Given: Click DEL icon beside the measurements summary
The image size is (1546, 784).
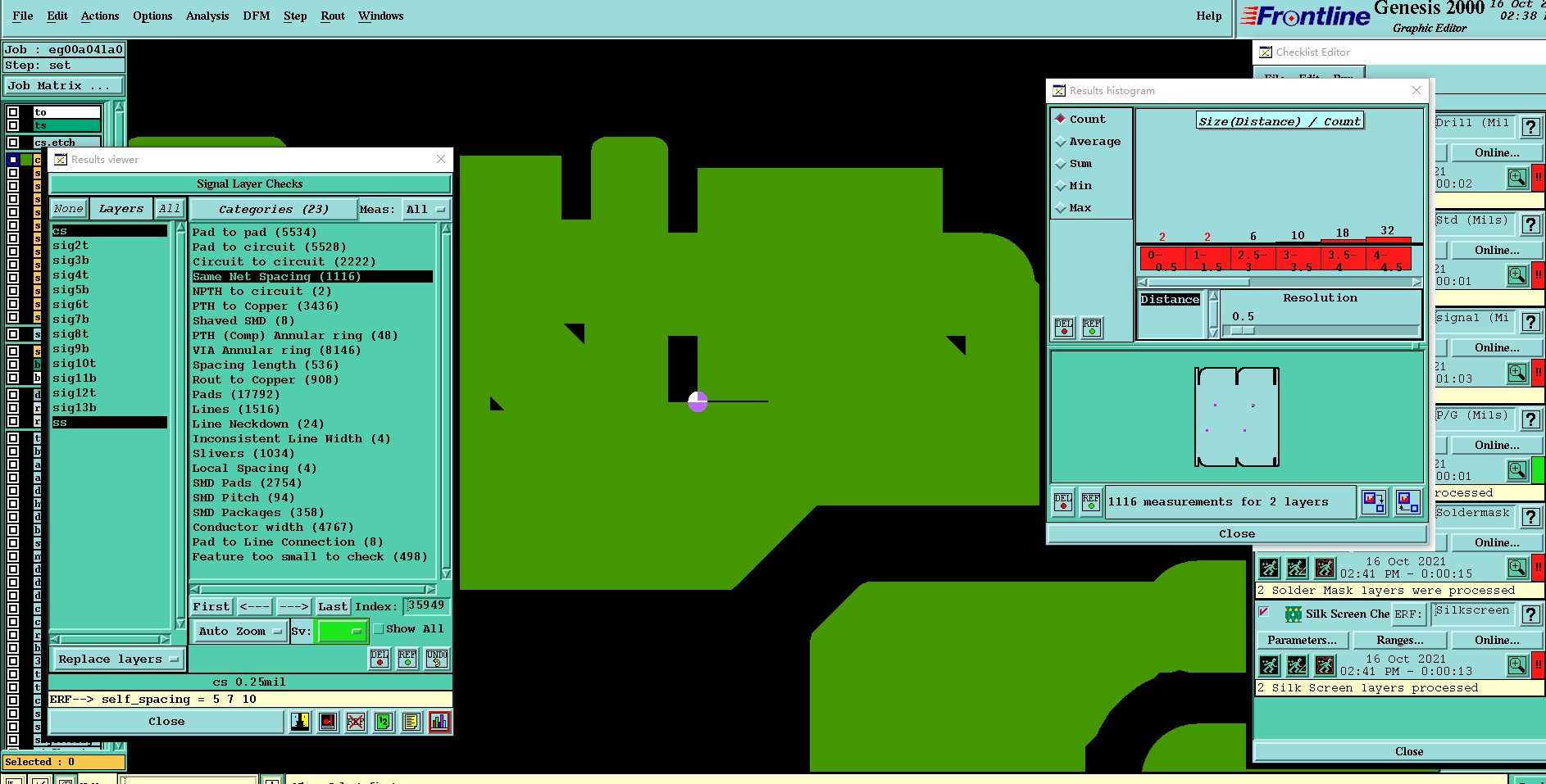Looking at the screenshot, I should (1063, 502).
